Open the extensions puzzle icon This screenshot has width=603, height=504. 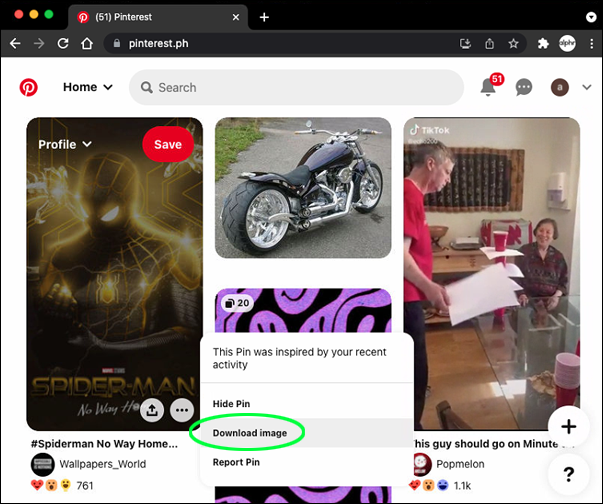(x=543, y=43)
